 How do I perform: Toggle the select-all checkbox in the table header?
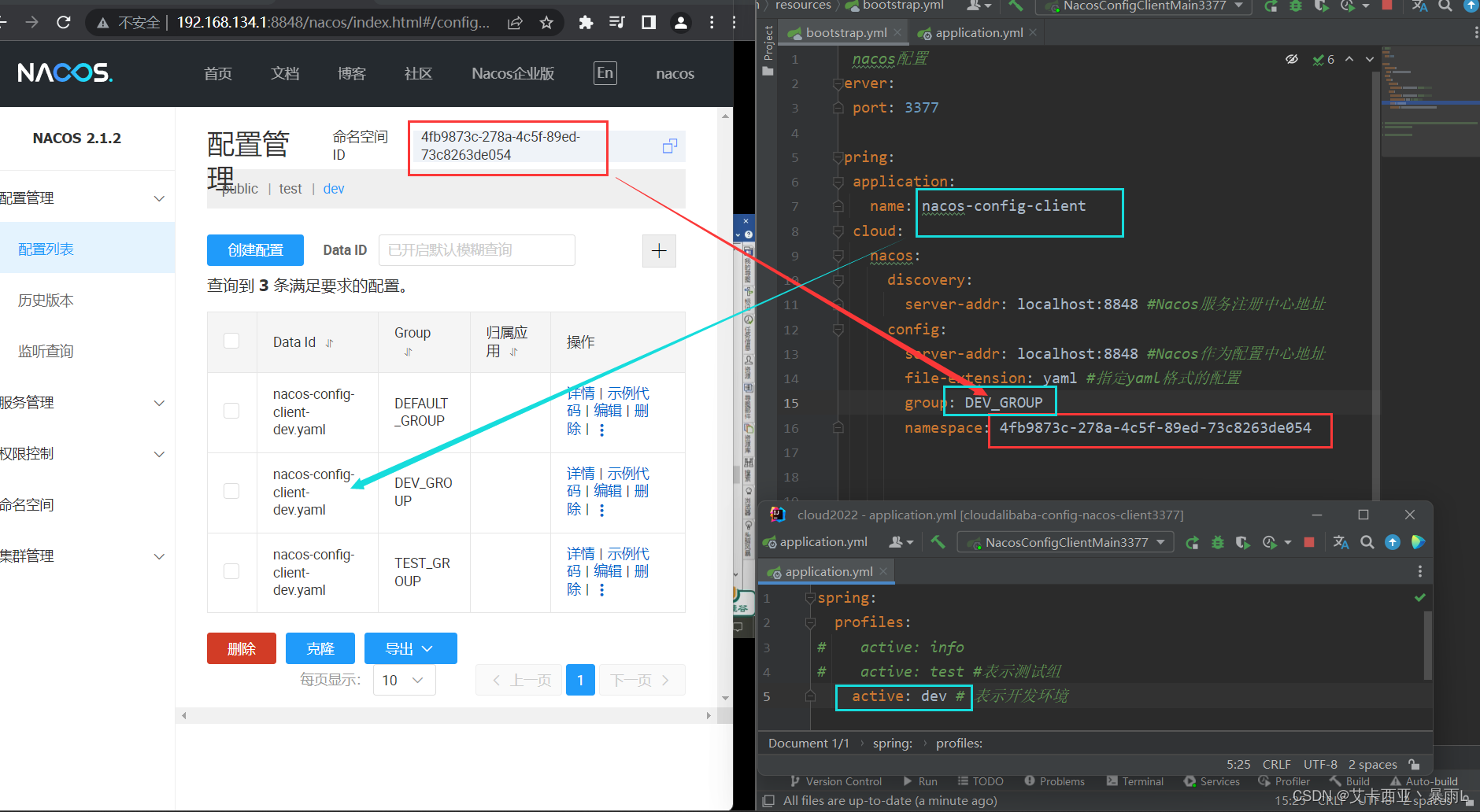click(x=231, y=341)
